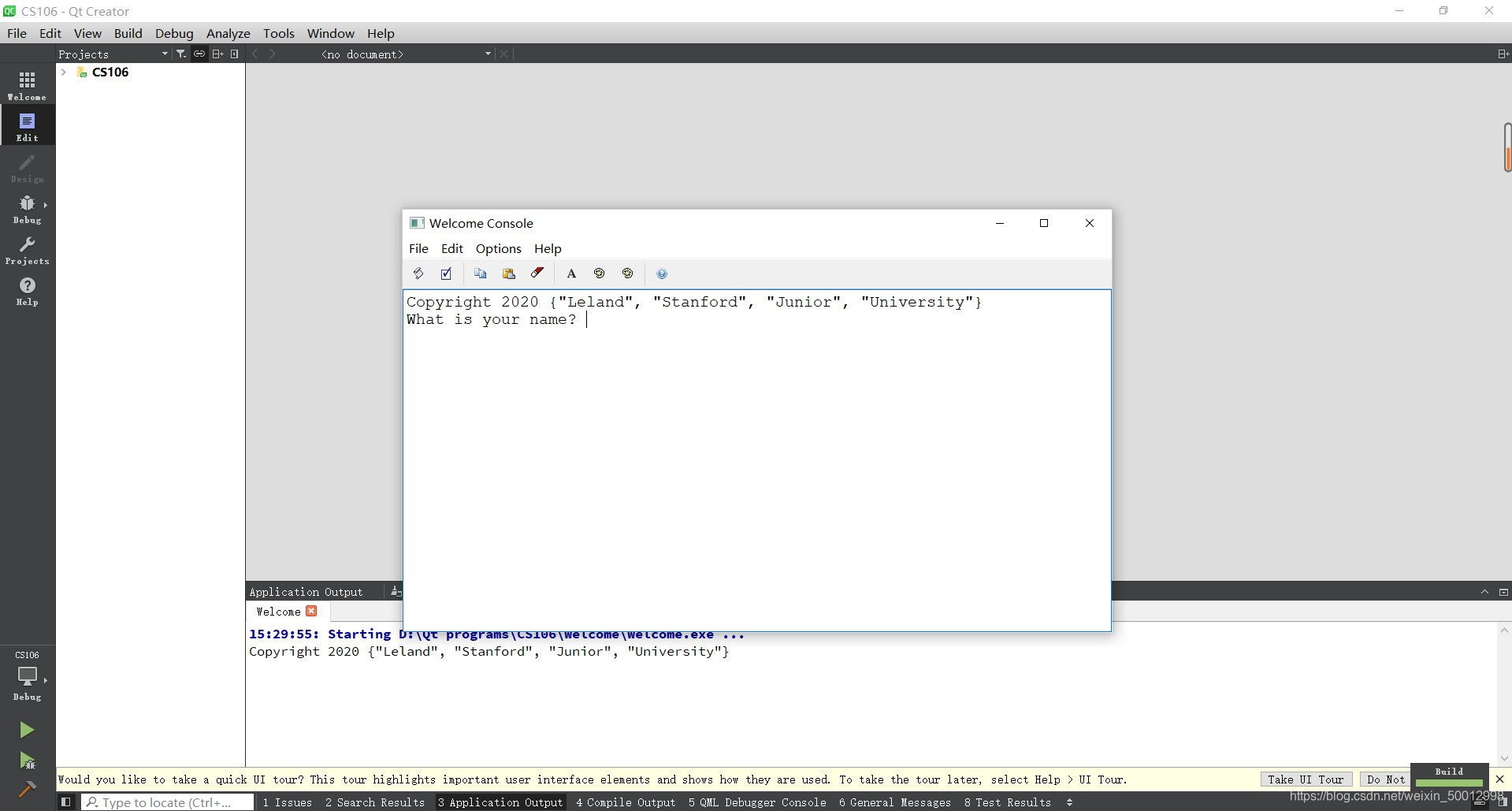Click eraser Clear Console icon

537,273
